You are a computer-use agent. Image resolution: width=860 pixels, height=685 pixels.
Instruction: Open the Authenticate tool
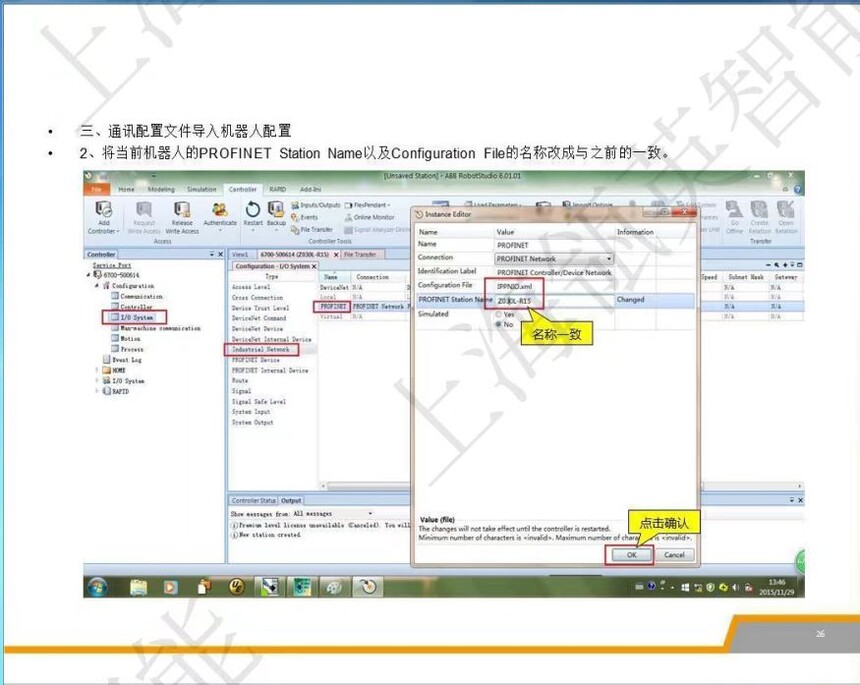(x=220, y=215)
